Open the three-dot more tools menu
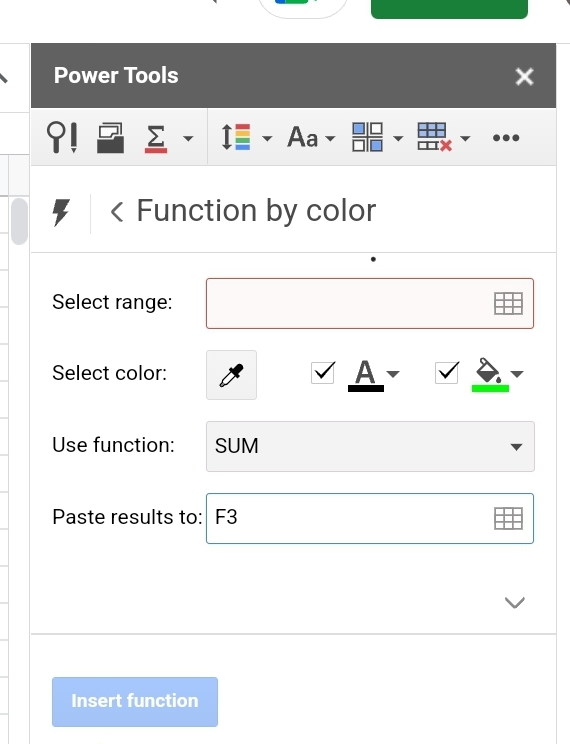570x744 pixels. [506, 138]
